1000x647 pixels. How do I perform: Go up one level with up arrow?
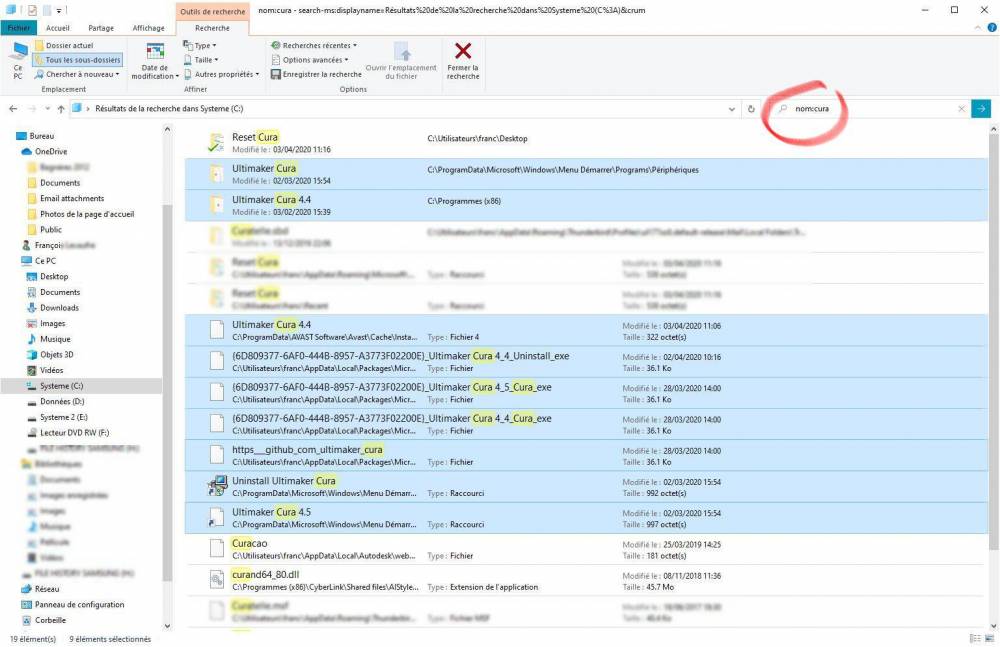pyautogui.click(x=61, y=109)
